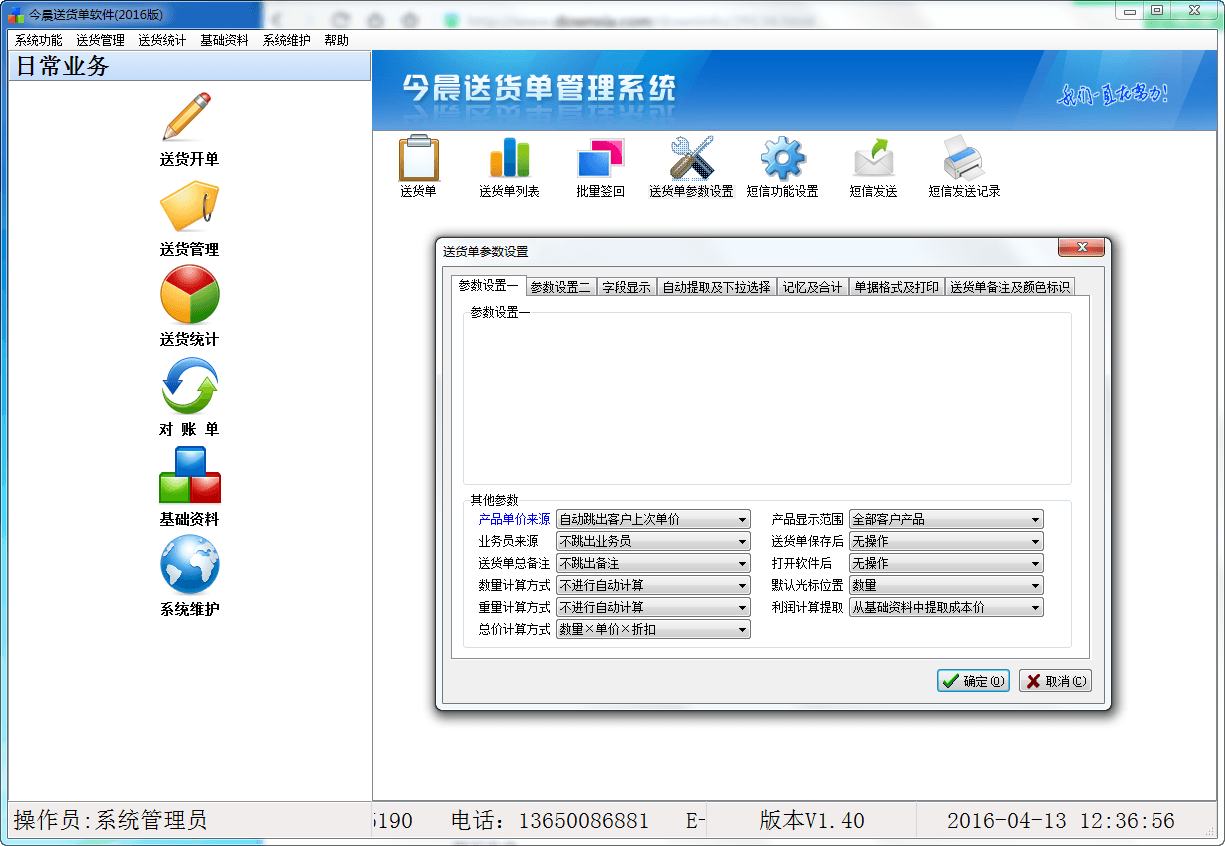Open 系统维护 globe icon

coord(189,565)
